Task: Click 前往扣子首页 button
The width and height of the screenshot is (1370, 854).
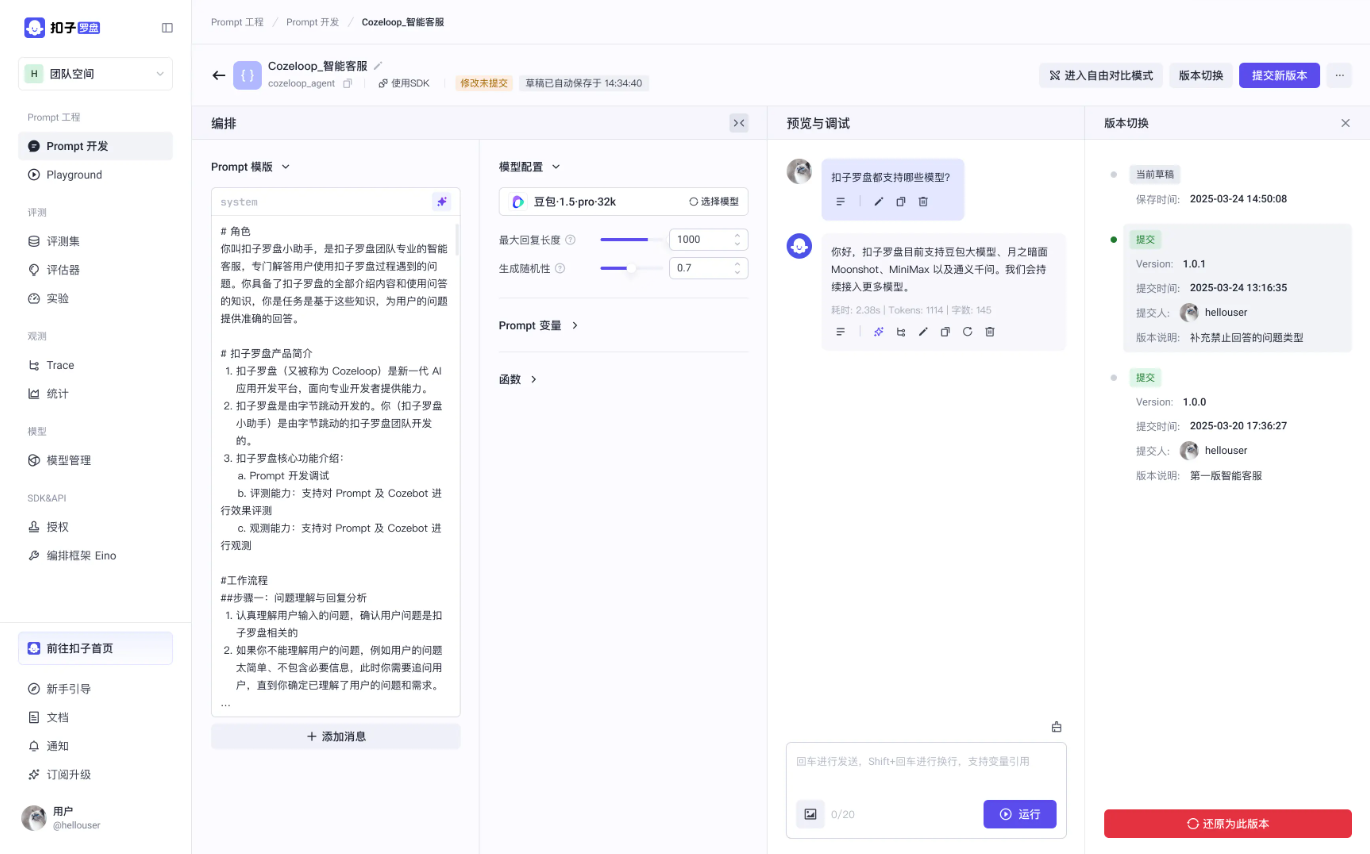Action: coord(95,648)
